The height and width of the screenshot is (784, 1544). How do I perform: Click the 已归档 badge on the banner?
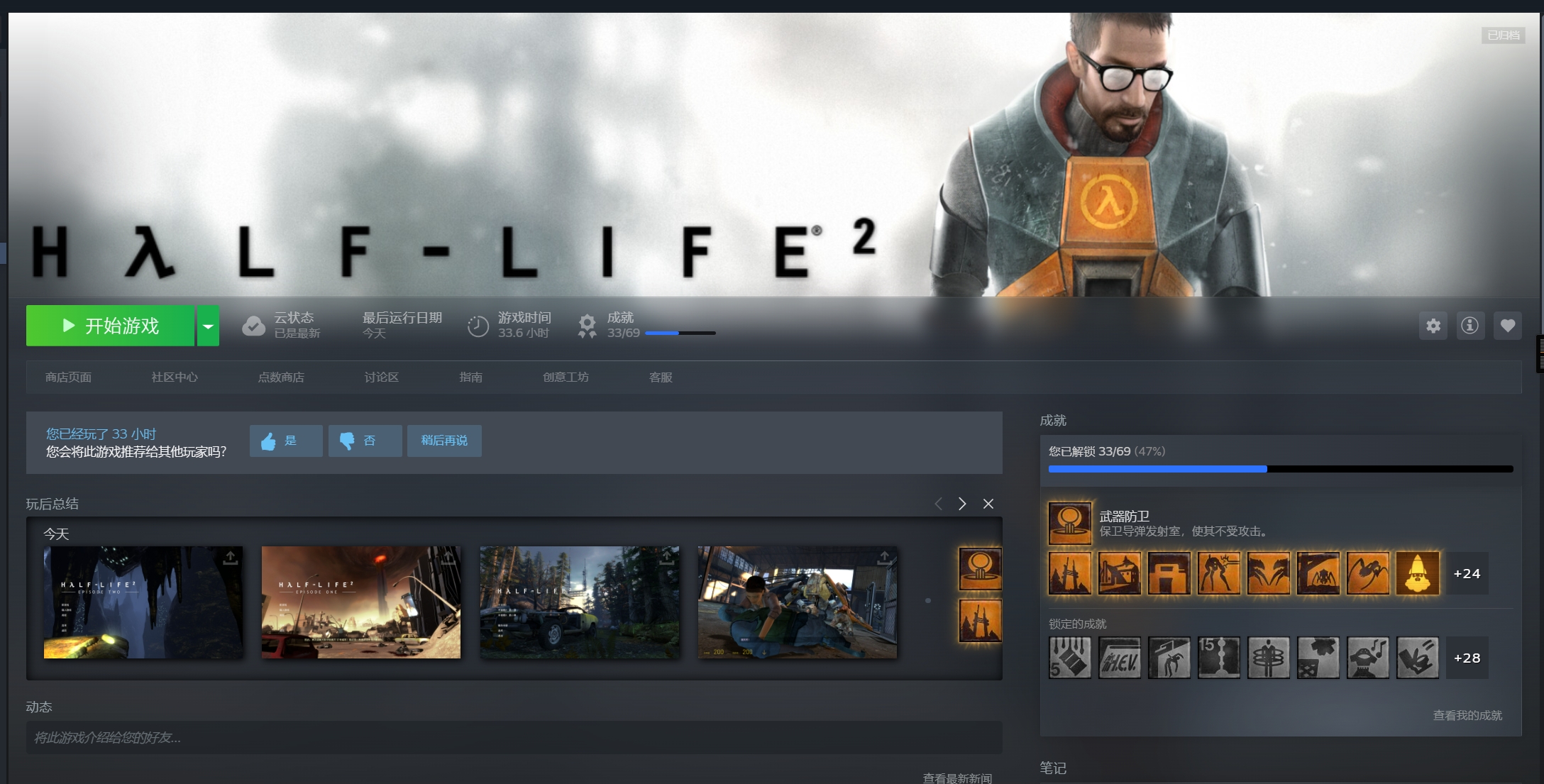1504,35
